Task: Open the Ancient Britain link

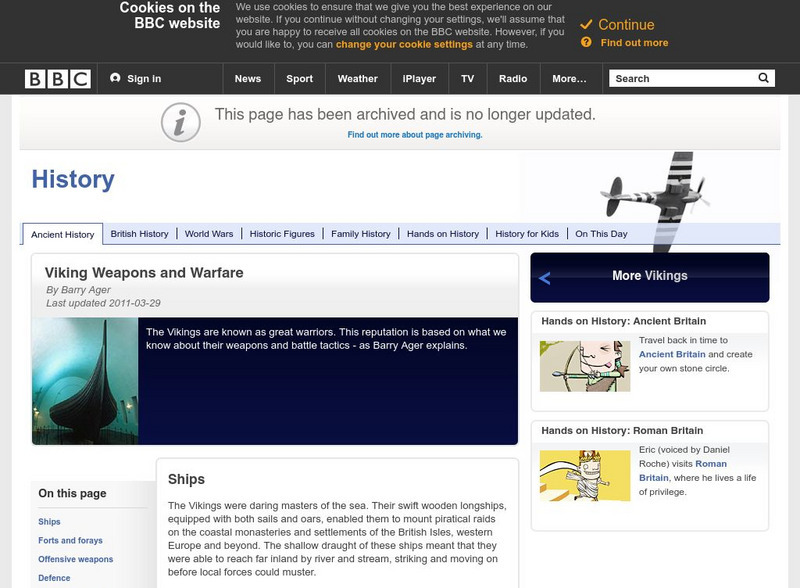Action: click(x=672, y=354)
